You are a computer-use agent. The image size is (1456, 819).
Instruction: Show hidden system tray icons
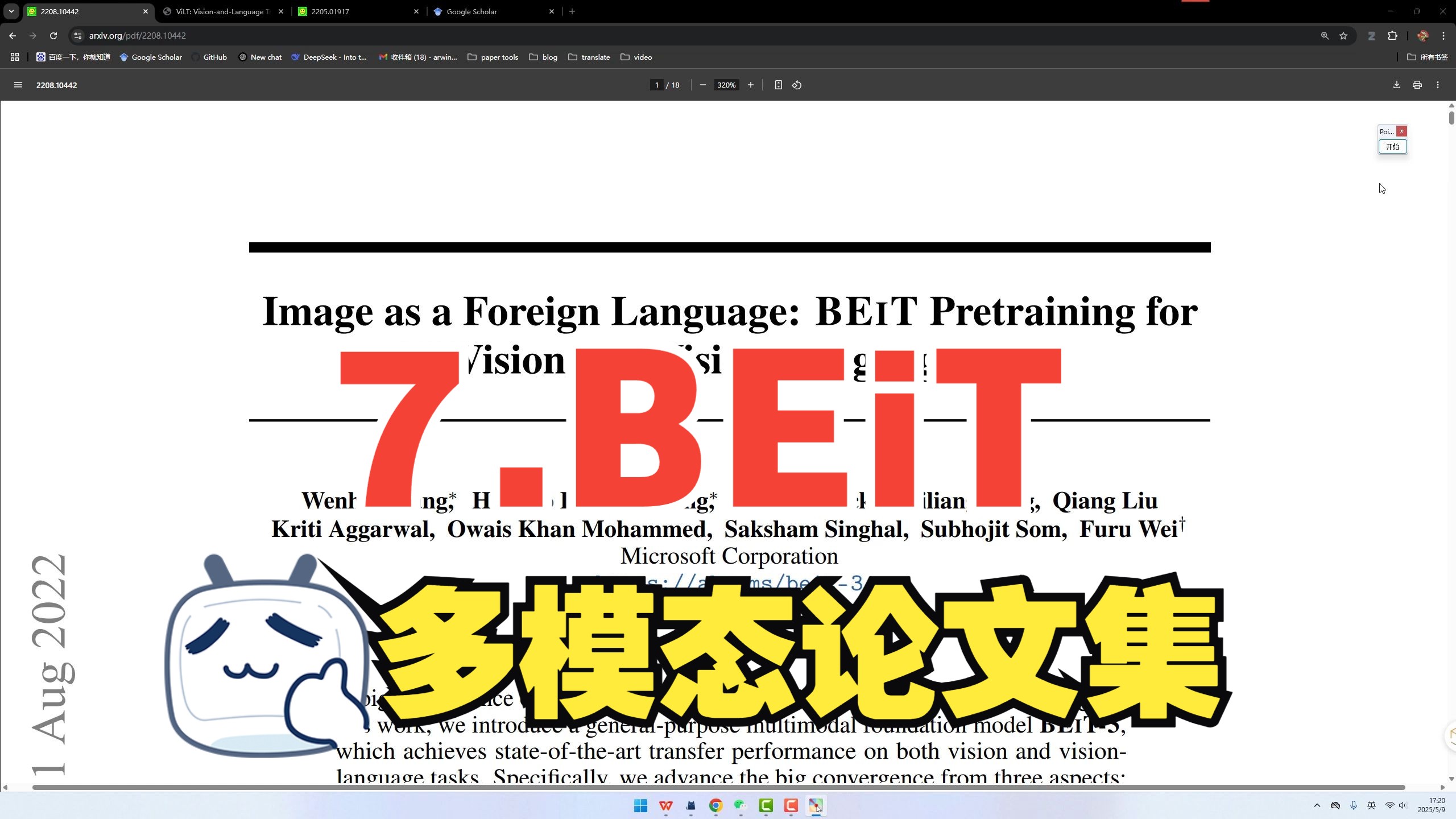pos(1317,805)
